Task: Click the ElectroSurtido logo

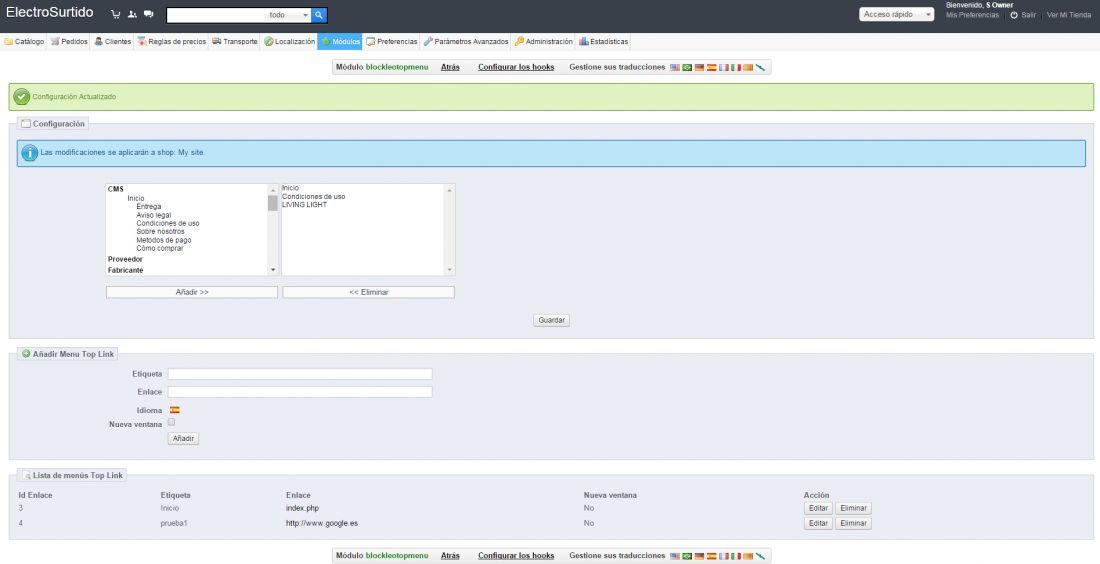Action: point(49,13)
